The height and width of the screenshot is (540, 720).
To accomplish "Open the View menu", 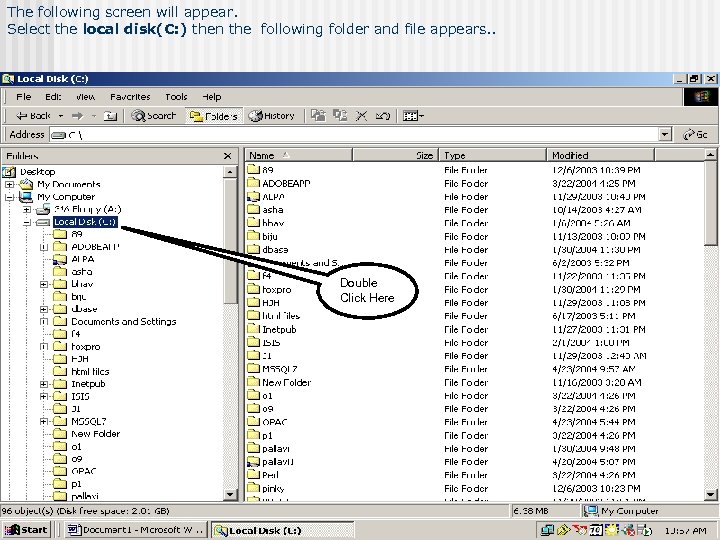I will coord(85,97).
